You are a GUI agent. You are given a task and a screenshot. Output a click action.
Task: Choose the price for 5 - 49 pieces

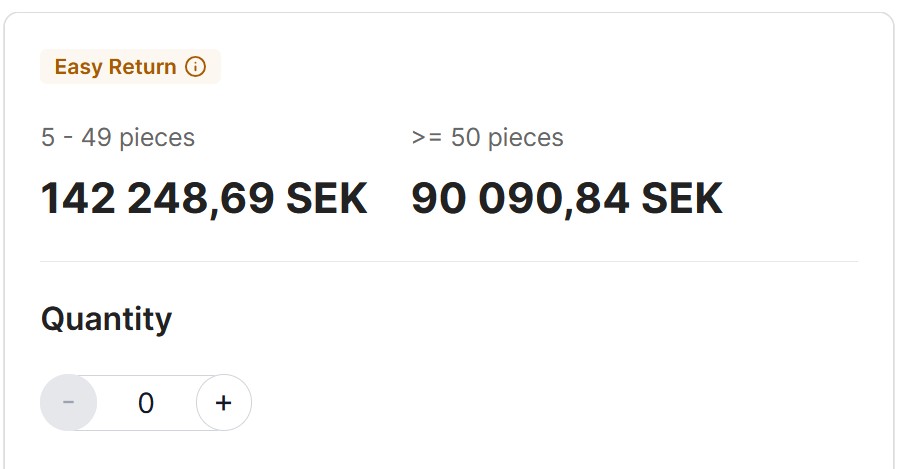pyautogui.click(x=204, y=199)
